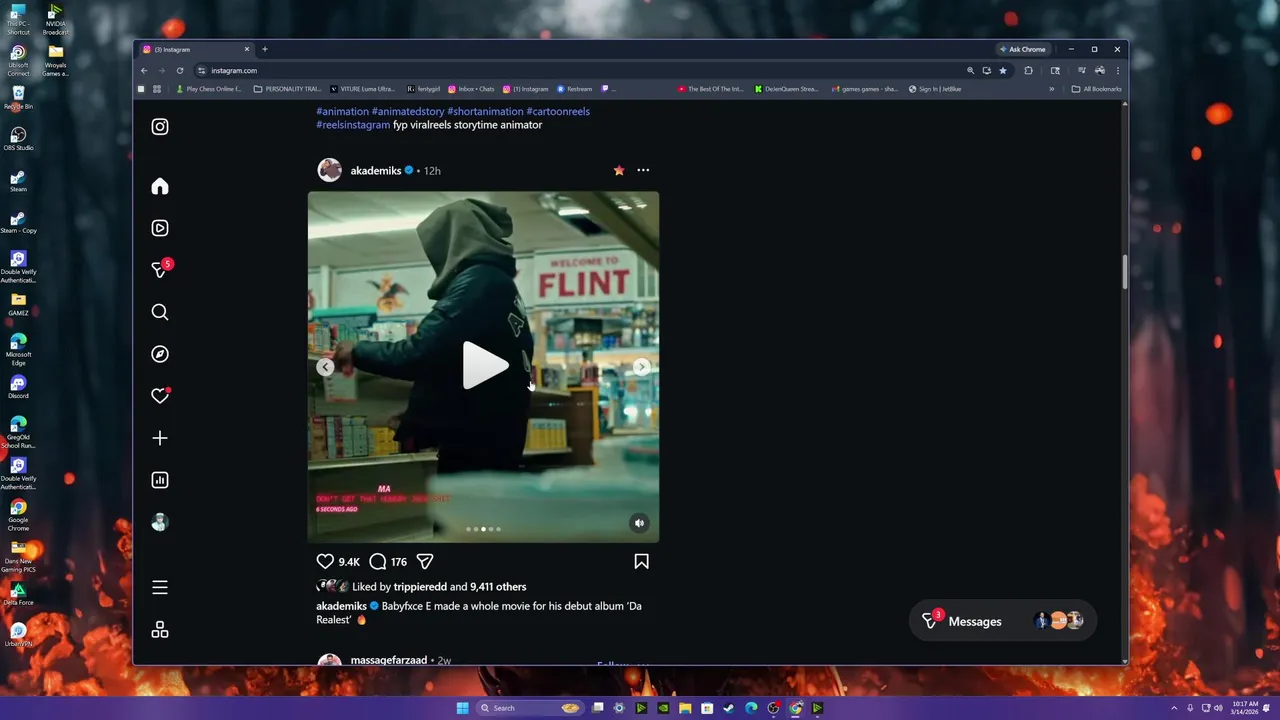This screenshot has height=720, width=1280.
Task: Open the #reelsinstagram hashtag
Action: tap(353, 125)
